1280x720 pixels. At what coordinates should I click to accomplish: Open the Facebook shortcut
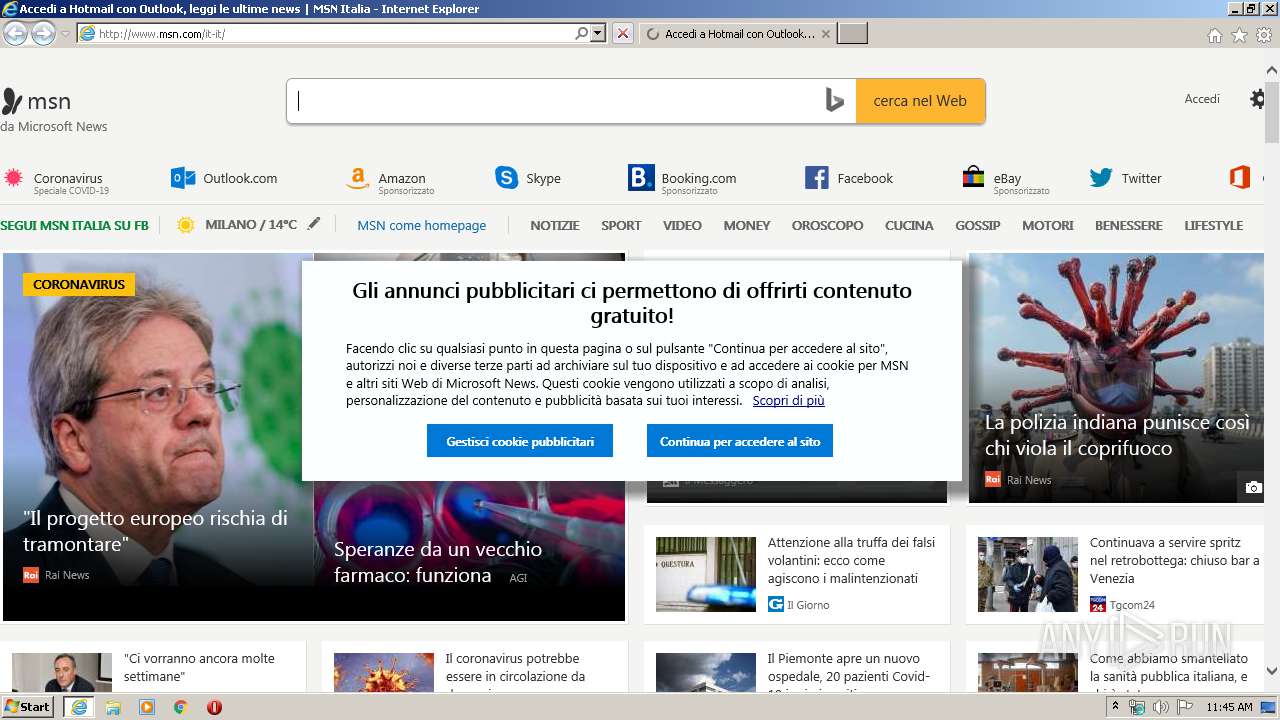point(849,178)
